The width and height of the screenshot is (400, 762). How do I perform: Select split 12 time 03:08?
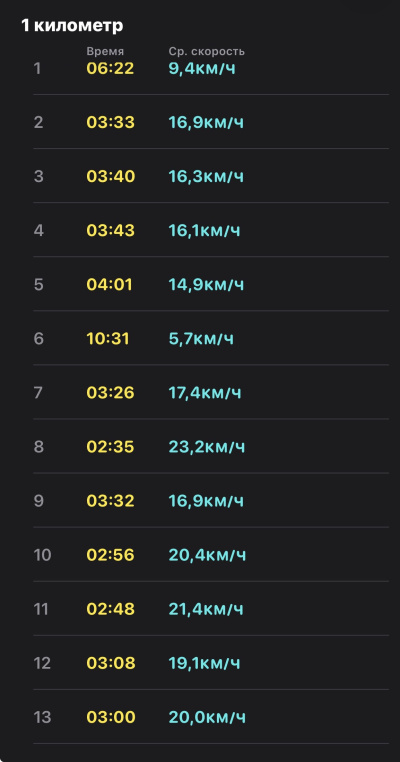[x=111, y=663]
